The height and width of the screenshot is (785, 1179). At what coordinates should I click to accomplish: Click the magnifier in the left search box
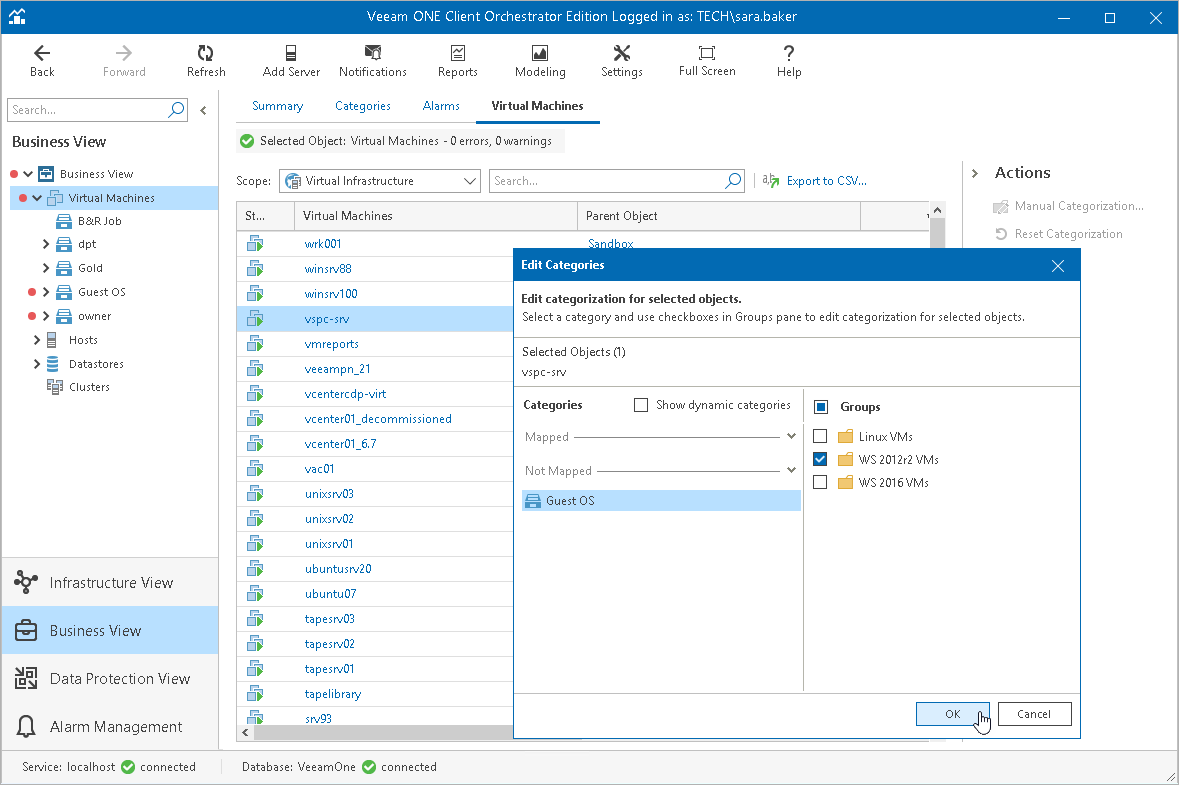click(176, 110)
